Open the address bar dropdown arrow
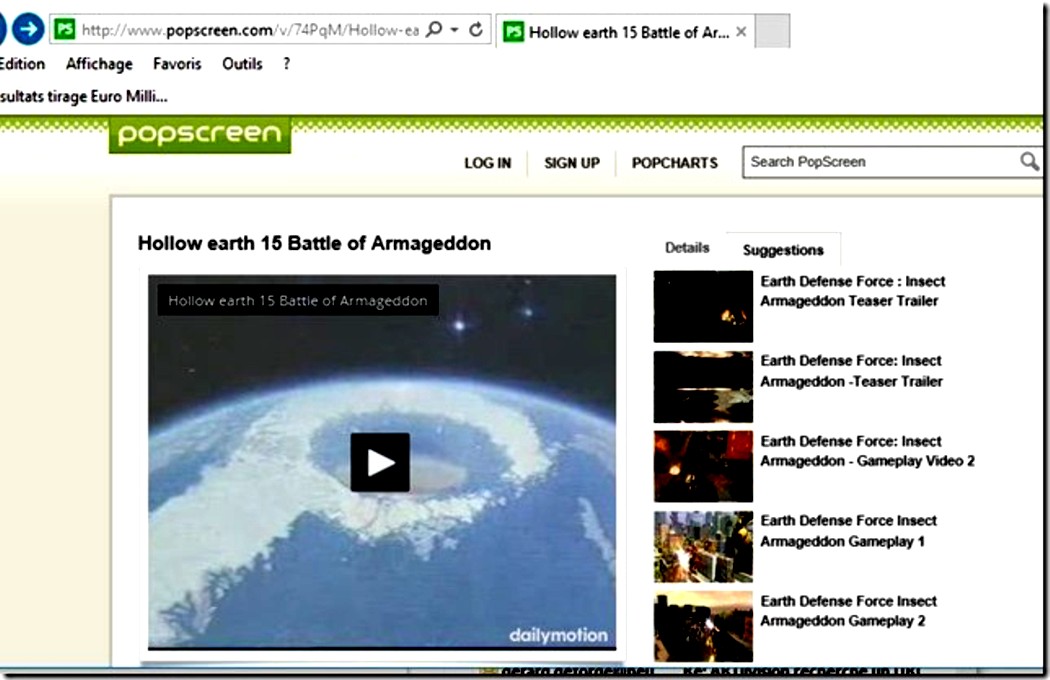 [454, 30]
